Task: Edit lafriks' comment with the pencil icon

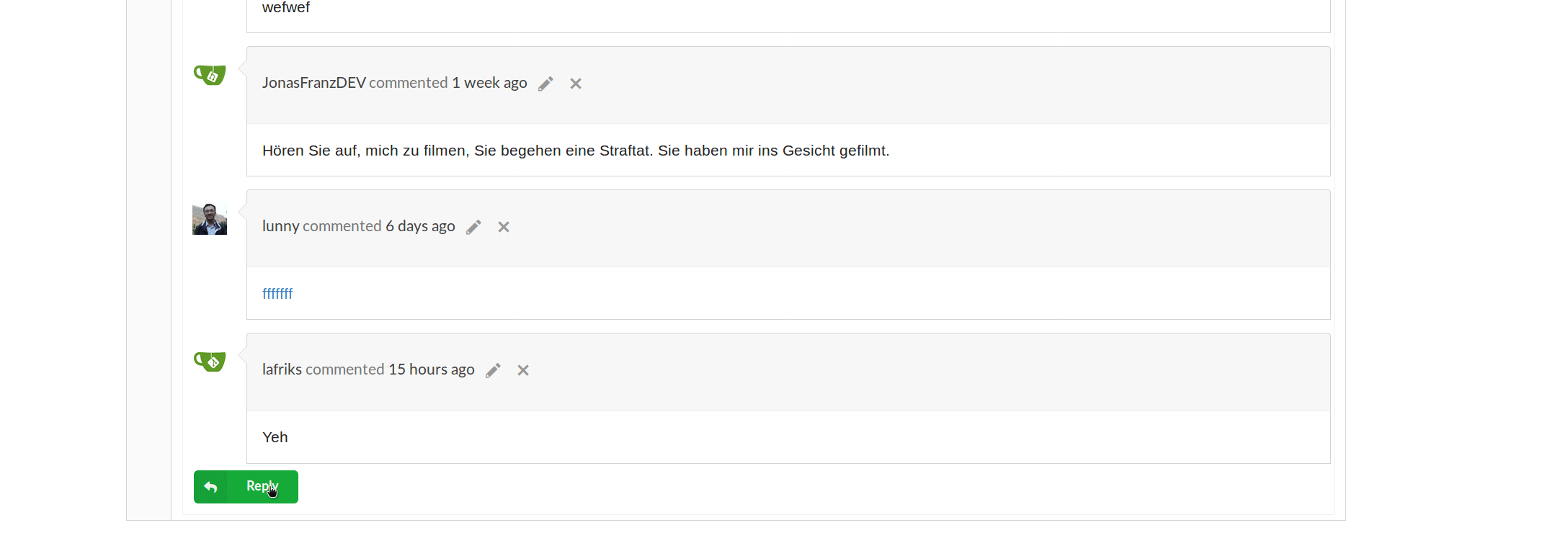Action: coord(493,369)
